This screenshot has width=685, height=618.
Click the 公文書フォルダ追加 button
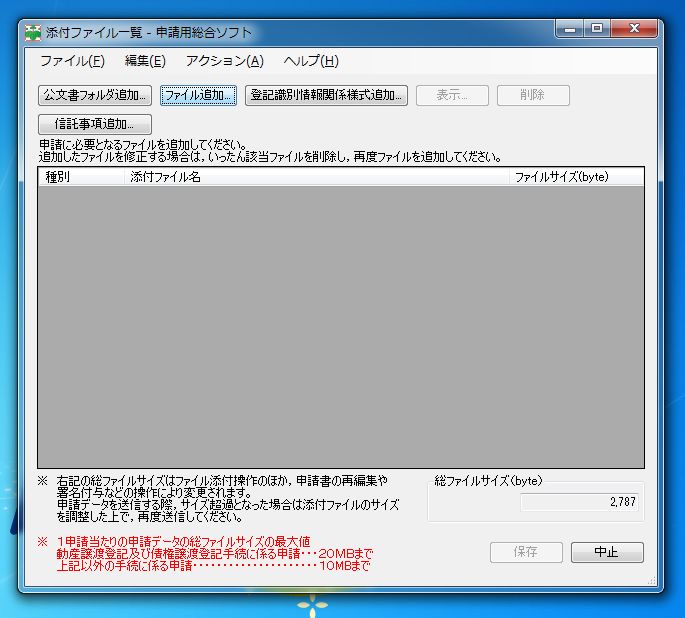tap(94, 96)
